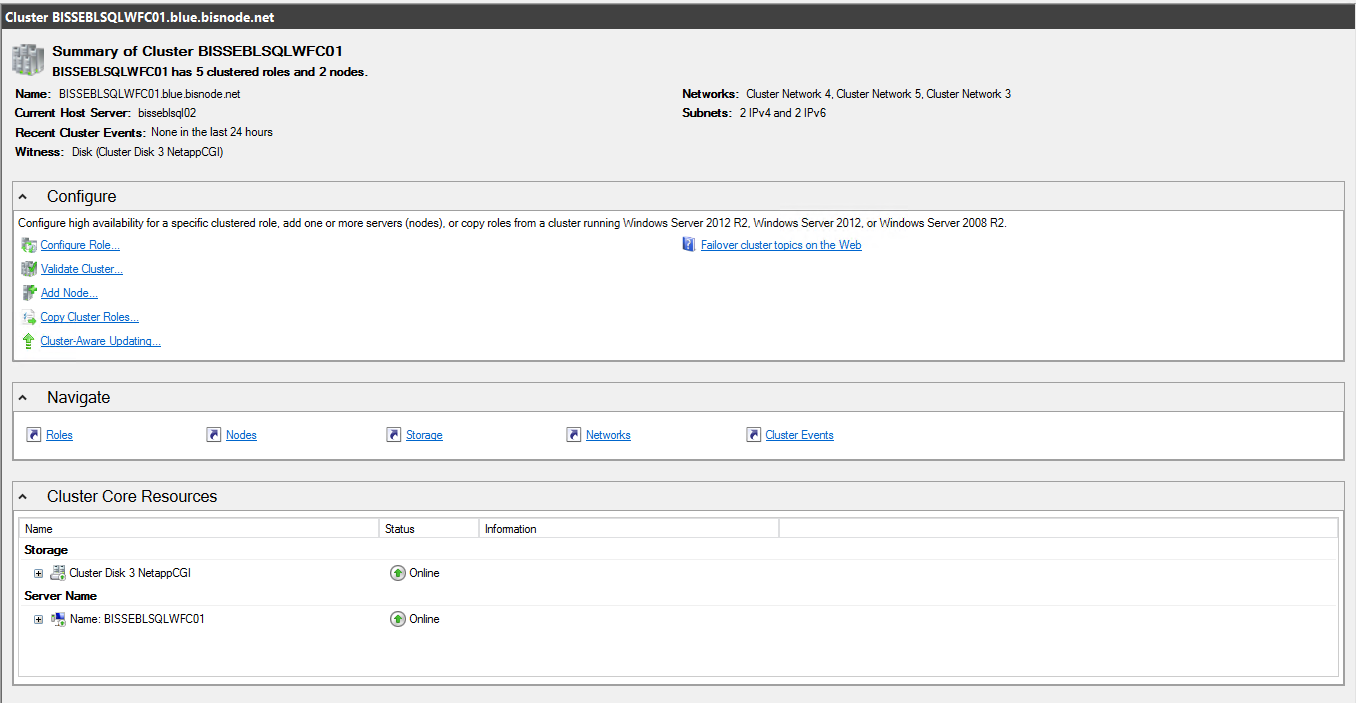Click the cluster summary server icon

[x=29, y=60]
